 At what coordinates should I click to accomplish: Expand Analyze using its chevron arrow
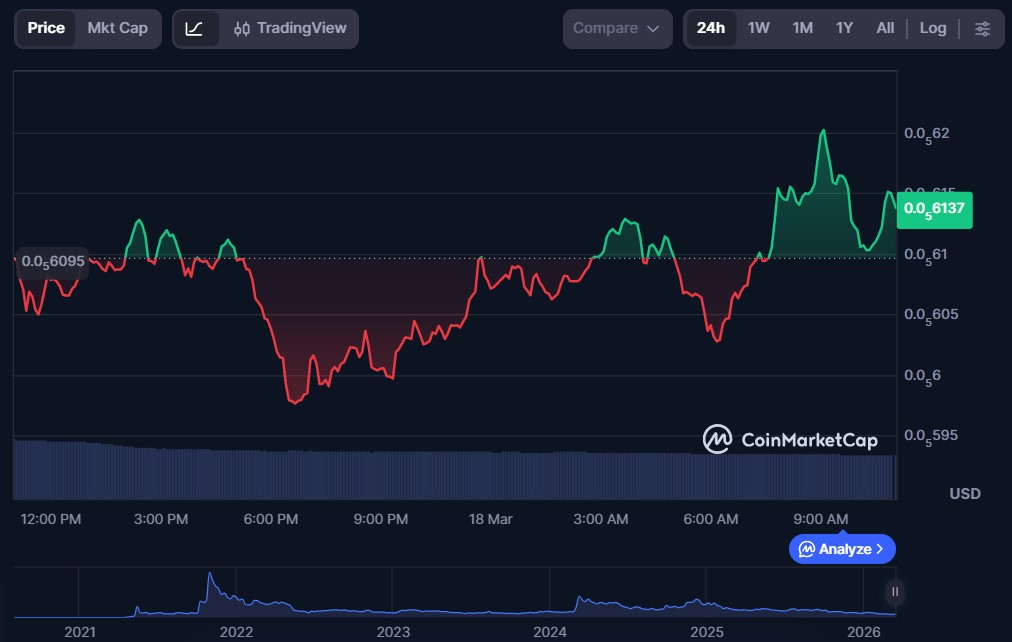[x=880, y=549]
